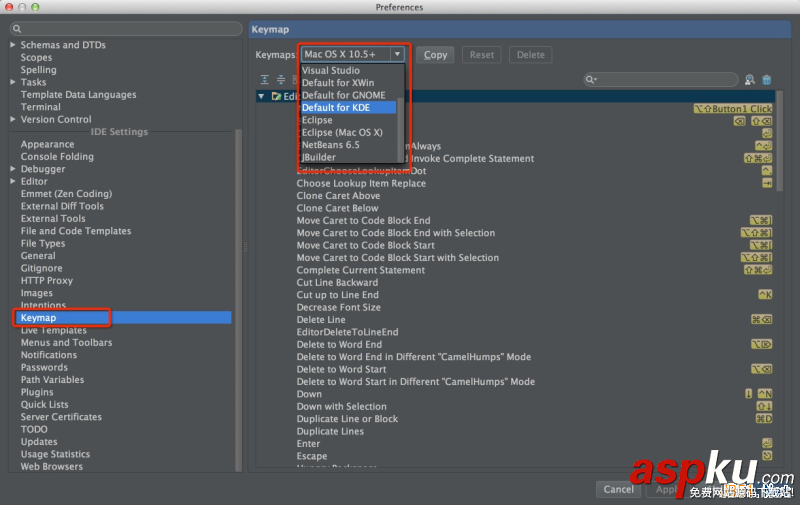Expand the Tasks settings node
The image size is (800, 505).
click(13, 82)
